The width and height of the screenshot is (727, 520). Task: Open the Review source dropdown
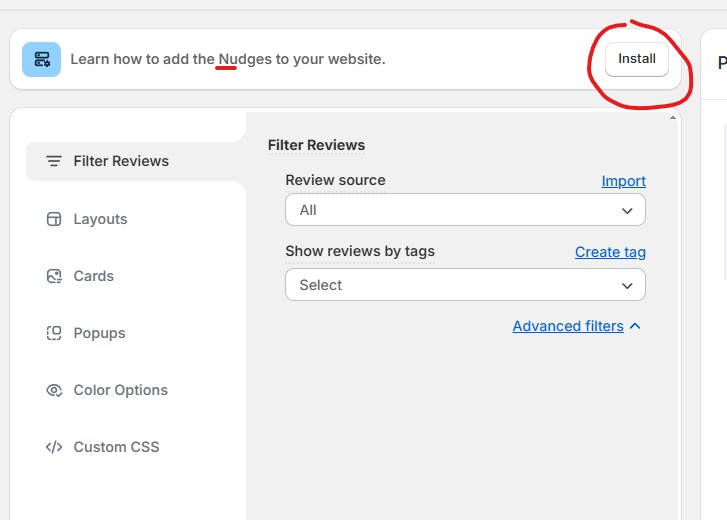pos(465,210)
